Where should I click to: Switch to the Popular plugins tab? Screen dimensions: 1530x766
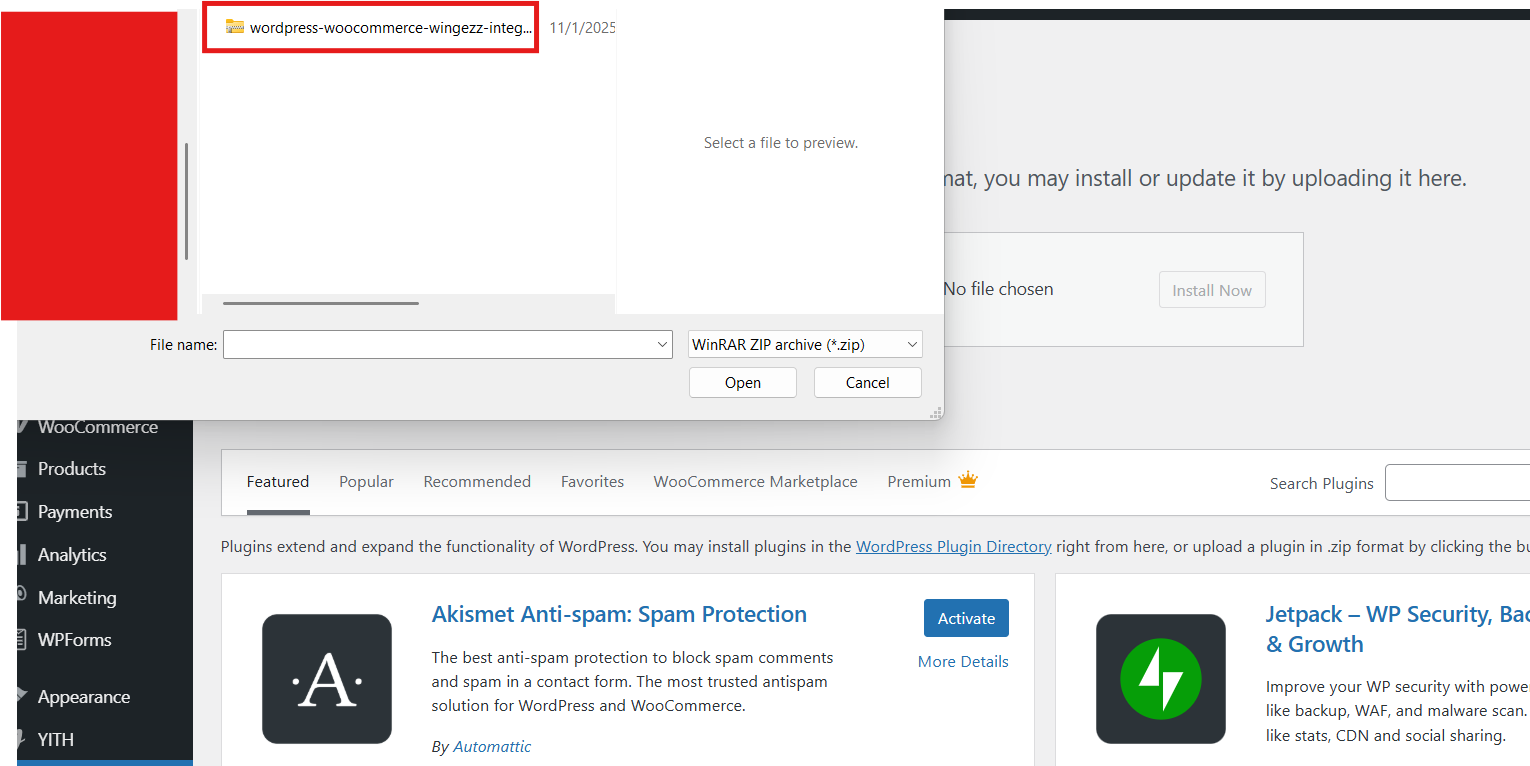coord(366,482)
